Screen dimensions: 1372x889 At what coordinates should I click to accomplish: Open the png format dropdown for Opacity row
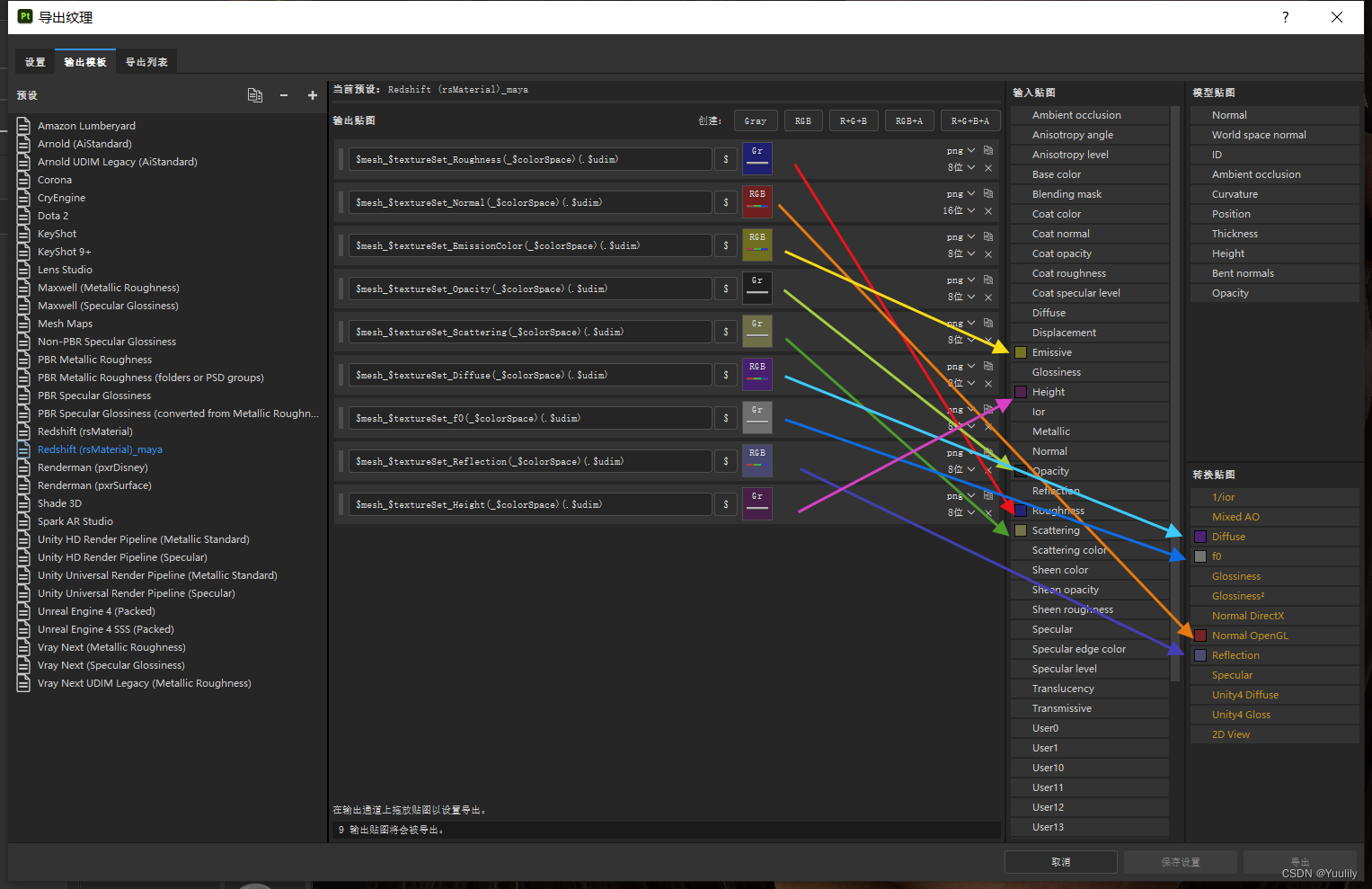(x=960, y=280)
